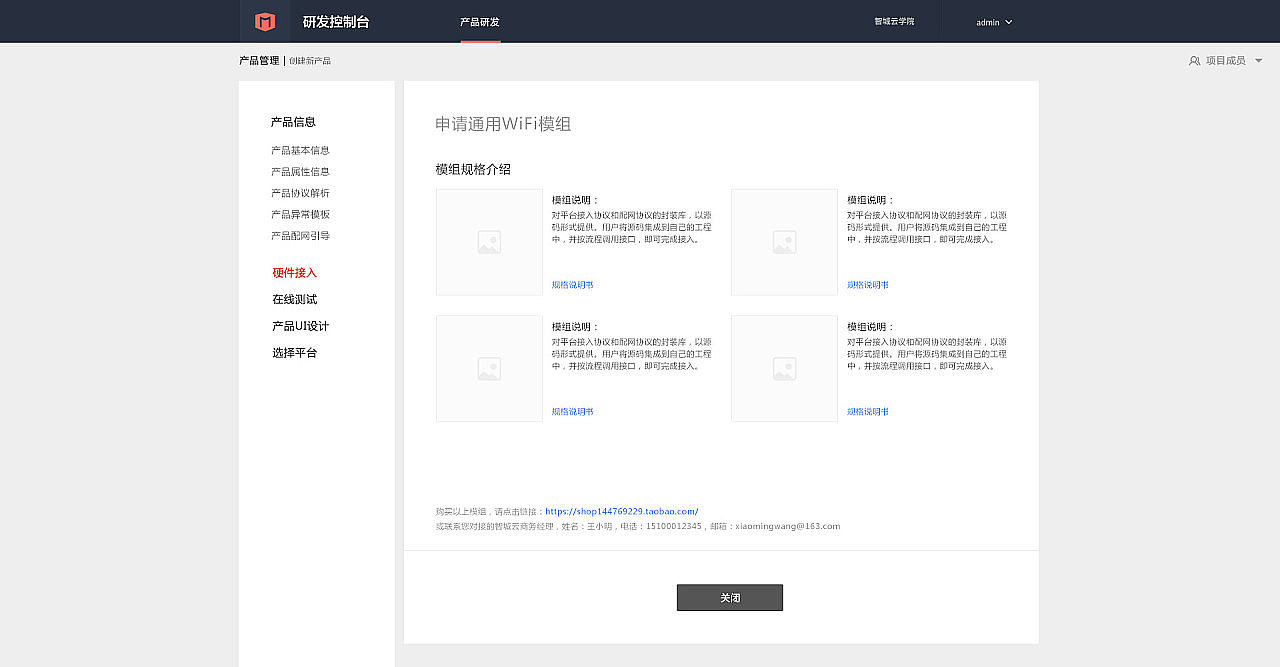The width and height of the screenshot is (1280, 667).
Task: Click the 创建新产品 breadcrumb link
Action: pyautogui.click(x=310, y=60)
